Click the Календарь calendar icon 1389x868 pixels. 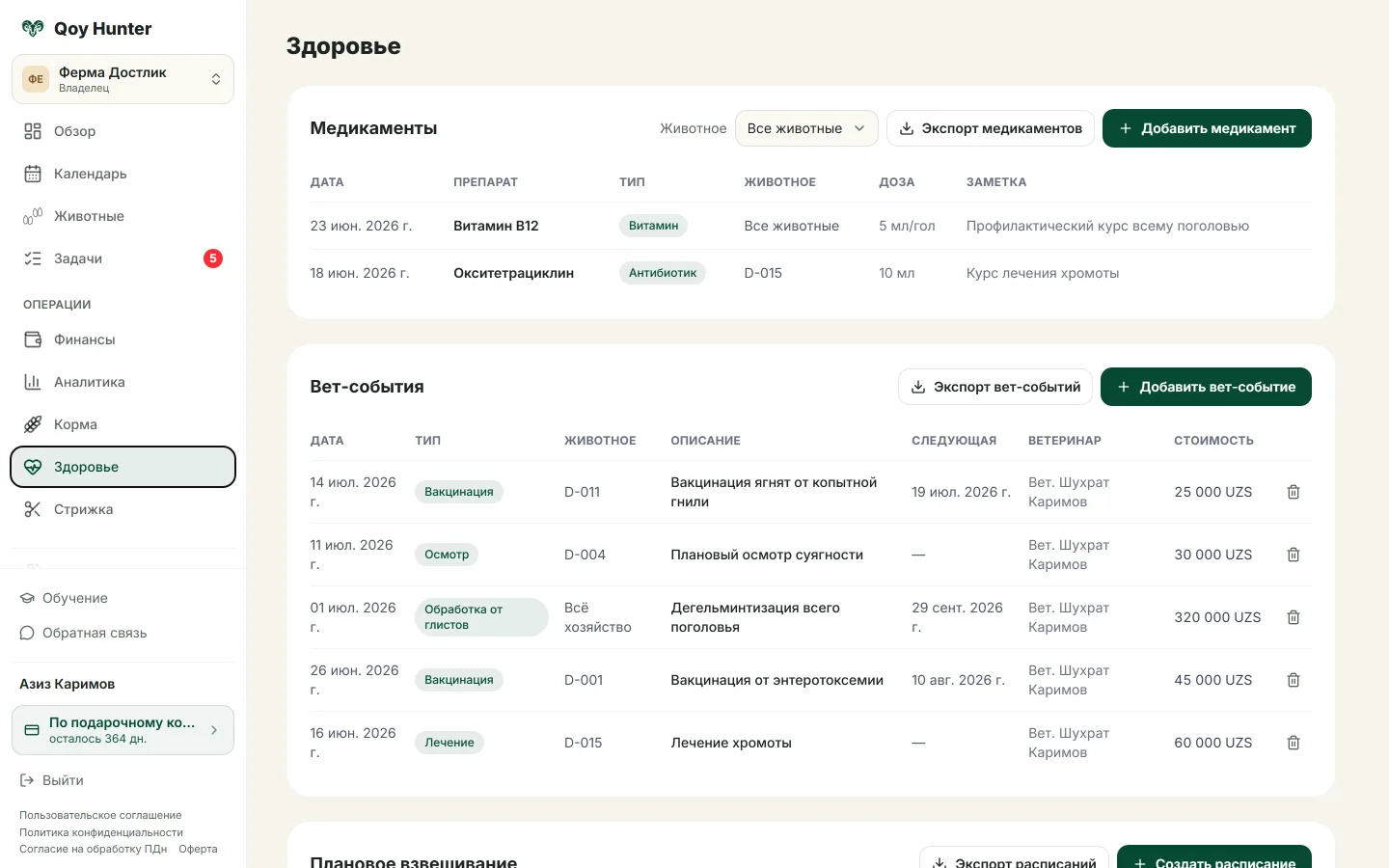point(33,174)
